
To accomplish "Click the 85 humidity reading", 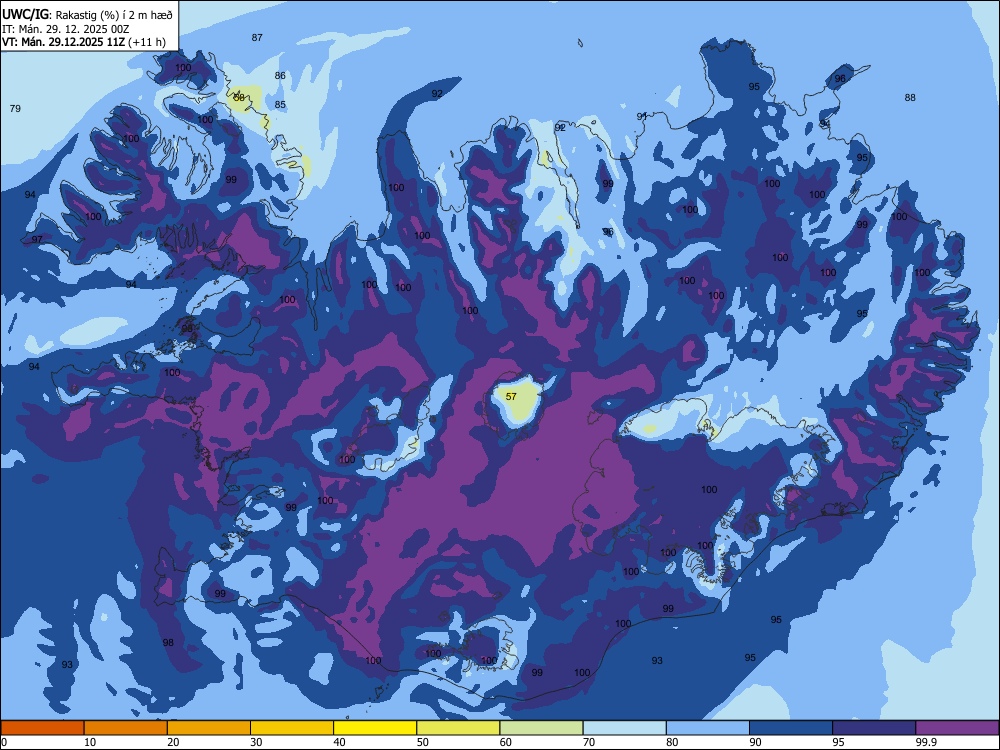I will pyautogui.click(x=280, y=105).
